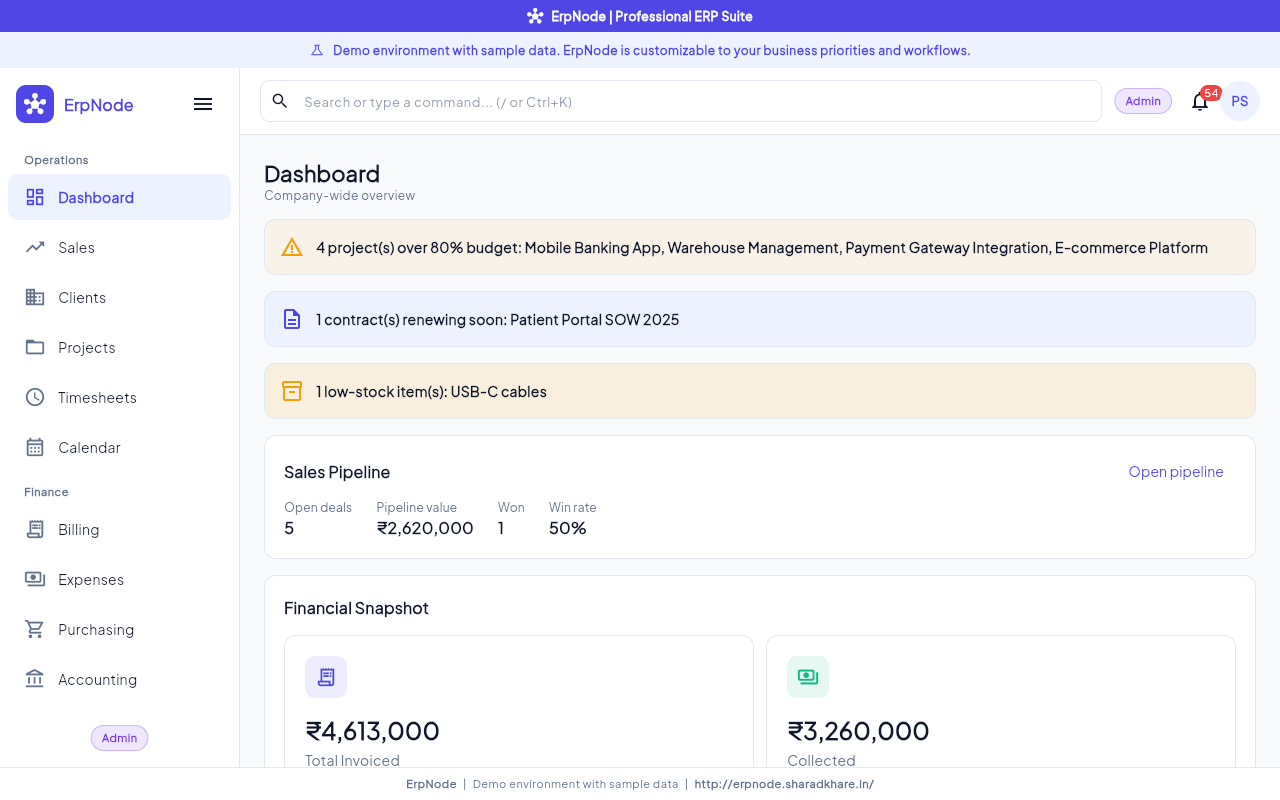Select Billing under Finance
The image size is (1280, 800).
point(119,529)
